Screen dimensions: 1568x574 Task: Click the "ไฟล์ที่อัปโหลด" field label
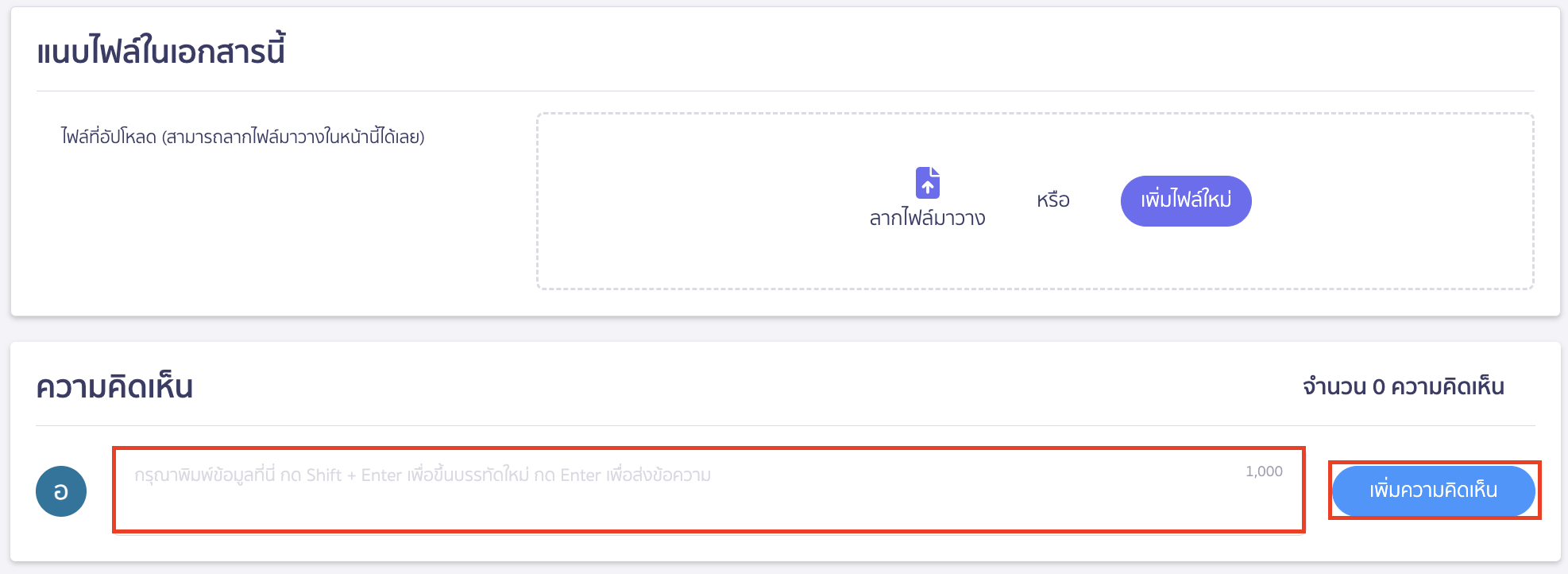pyautogui.click(x=242, y=137)
